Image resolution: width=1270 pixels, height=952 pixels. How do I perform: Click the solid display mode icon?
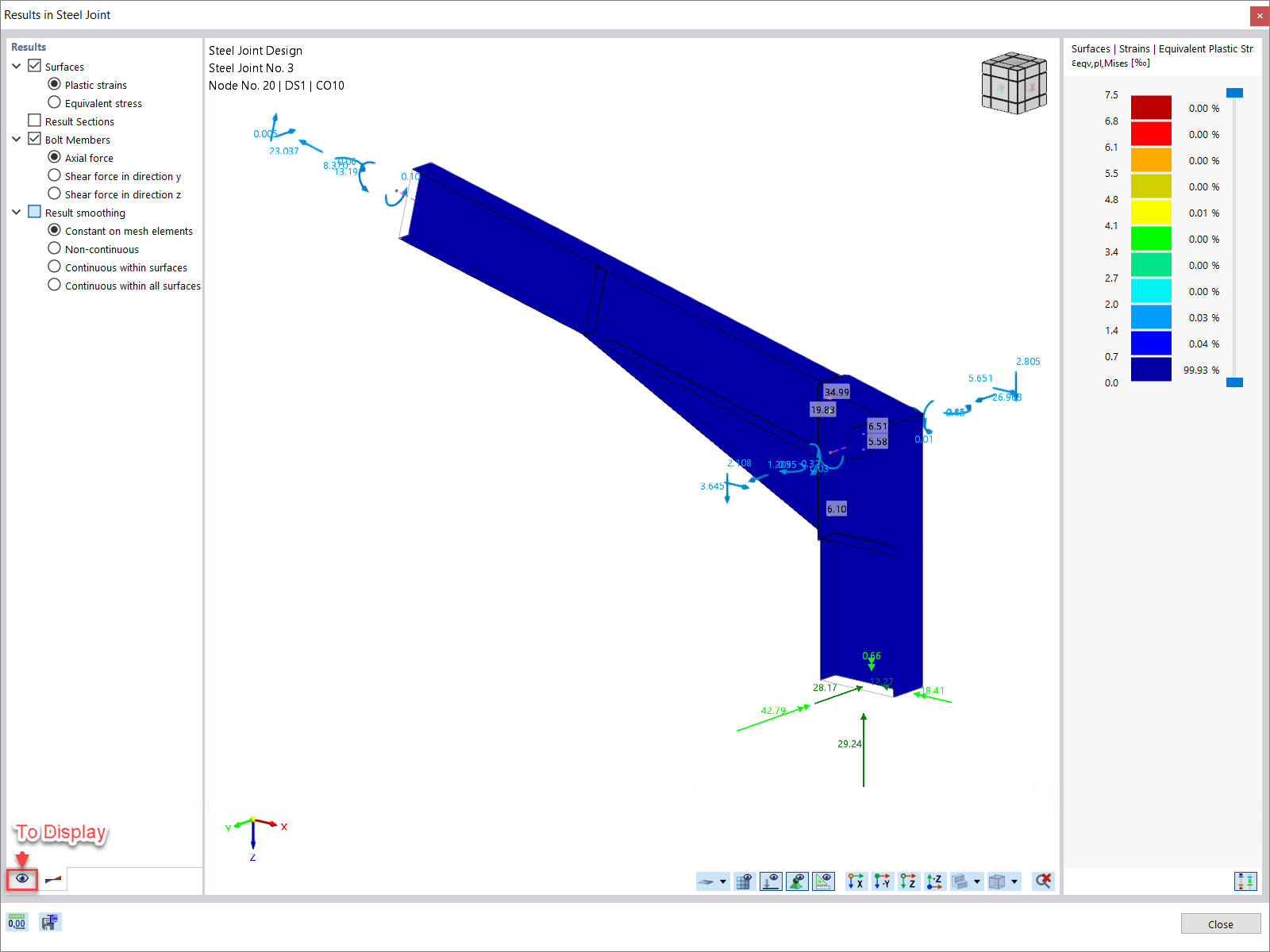[x=960, y=881]
